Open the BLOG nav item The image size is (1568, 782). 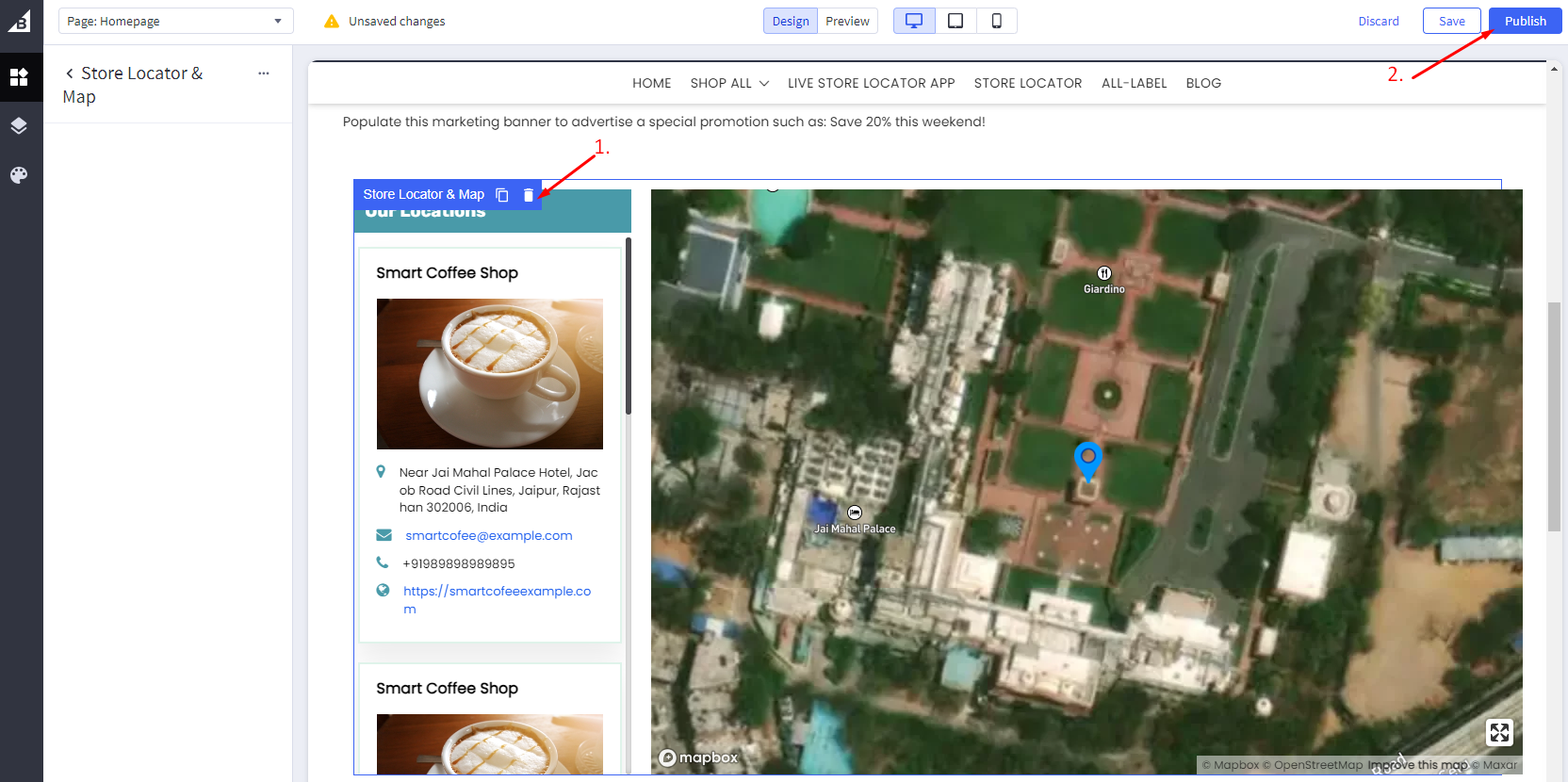point(1203,83)
